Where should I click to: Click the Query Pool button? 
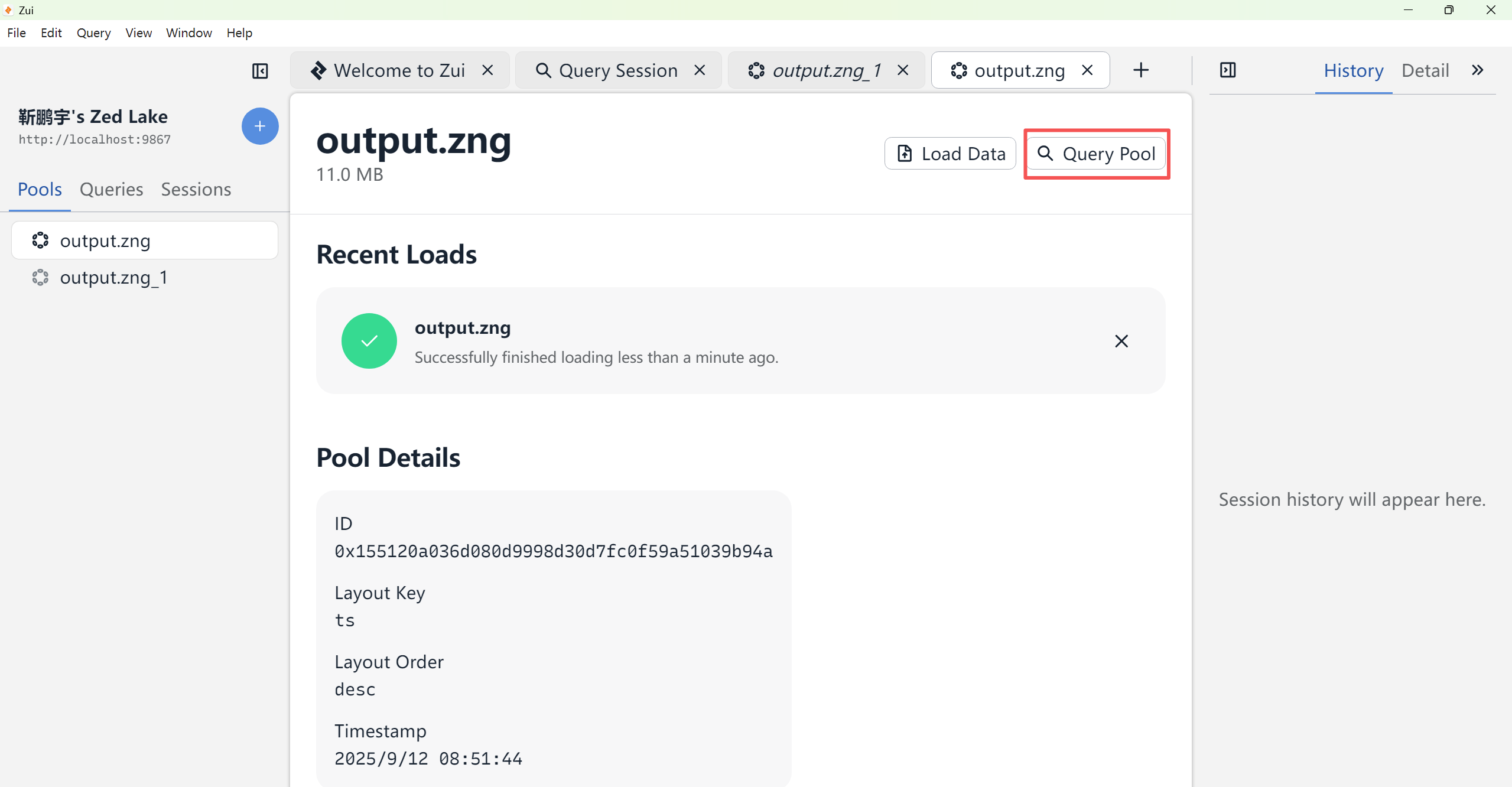(1097, 154)
